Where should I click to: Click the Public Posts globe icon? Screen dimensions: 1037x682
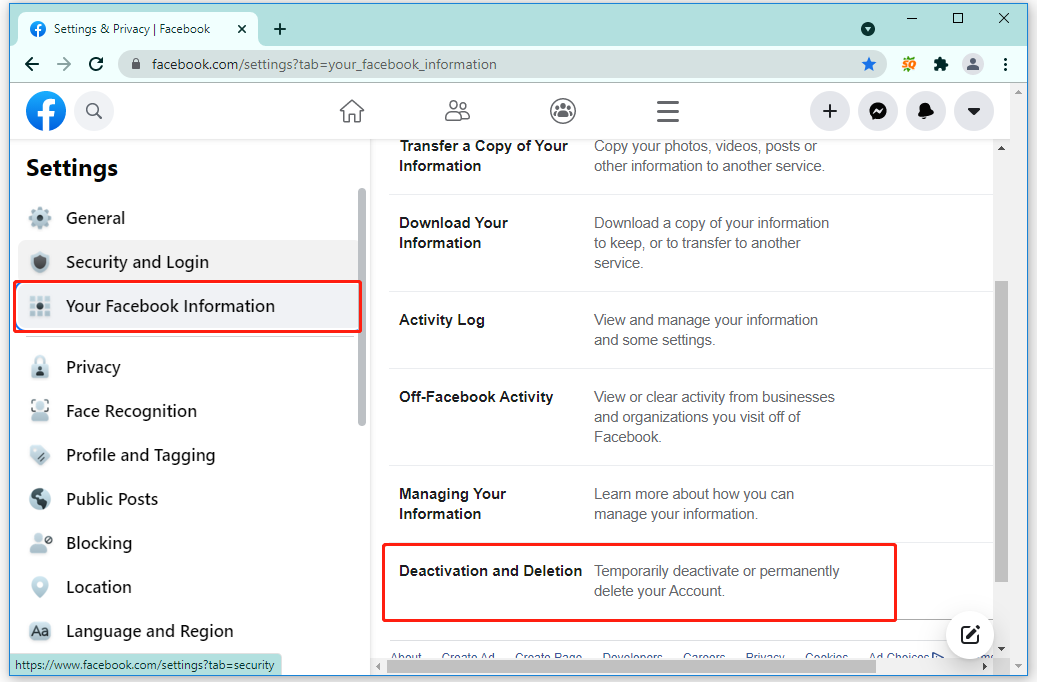40,499
